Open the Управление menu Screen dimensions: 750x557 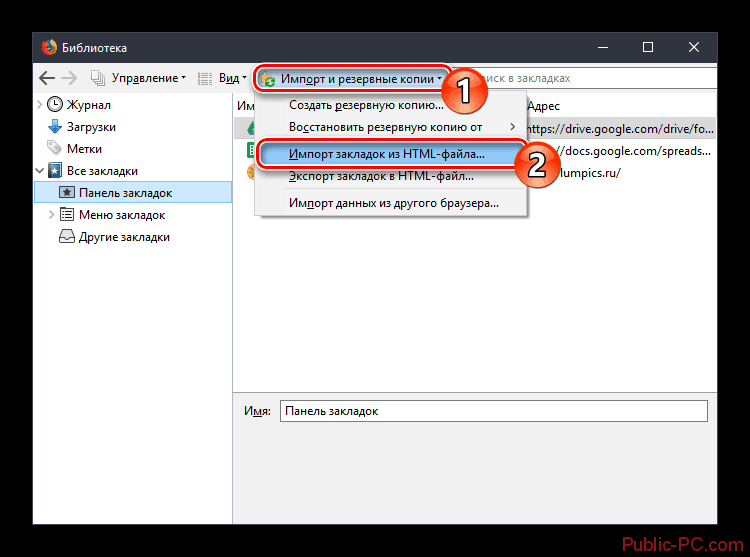click(148, 78)
